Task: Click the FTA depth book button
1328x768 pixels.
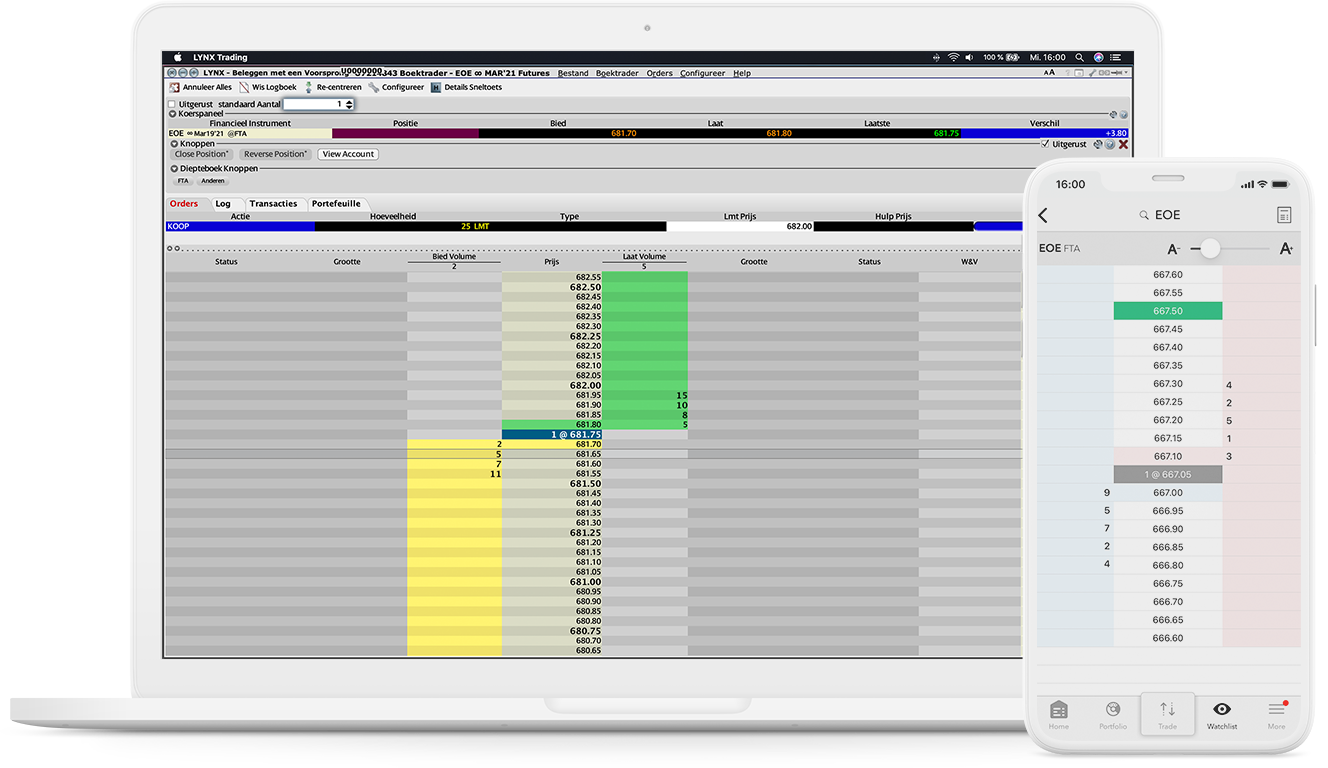Action: tap(183, 181)
